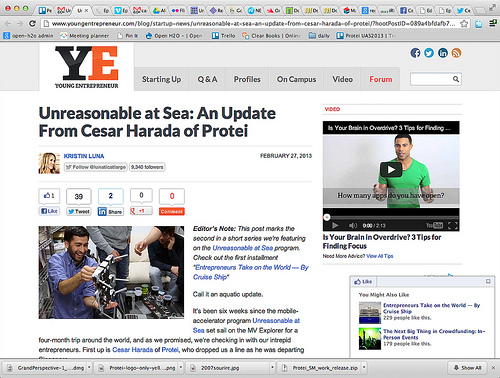The image size is (500, 378).
Task: Open the red Comment button
Action: (x=172, y=211)
